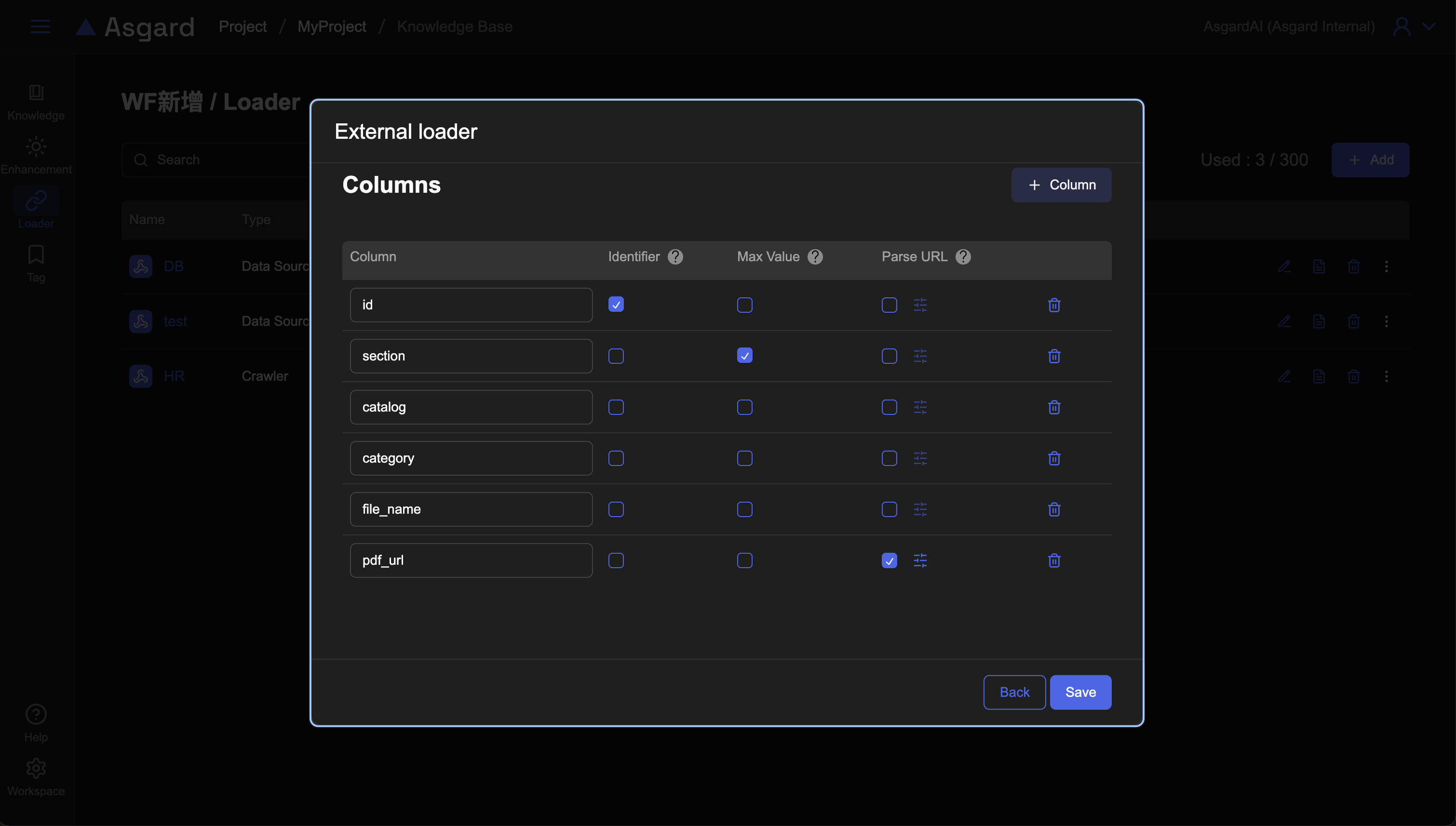Click the category column name field
This screenshot has width=1456, height=826.
pyautogui.click(x=471, y=458)
